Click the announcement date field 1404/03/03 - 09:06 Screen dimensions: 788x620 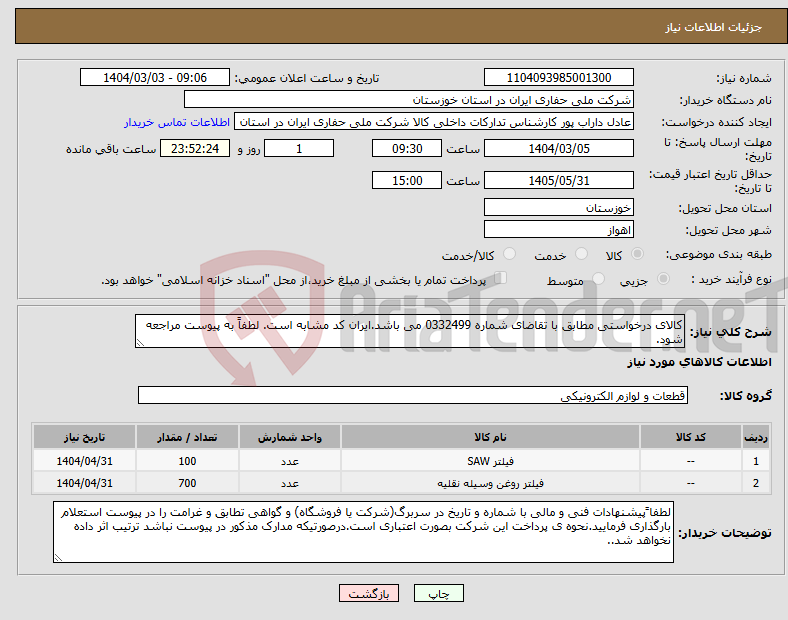click(x=155, y=78)
